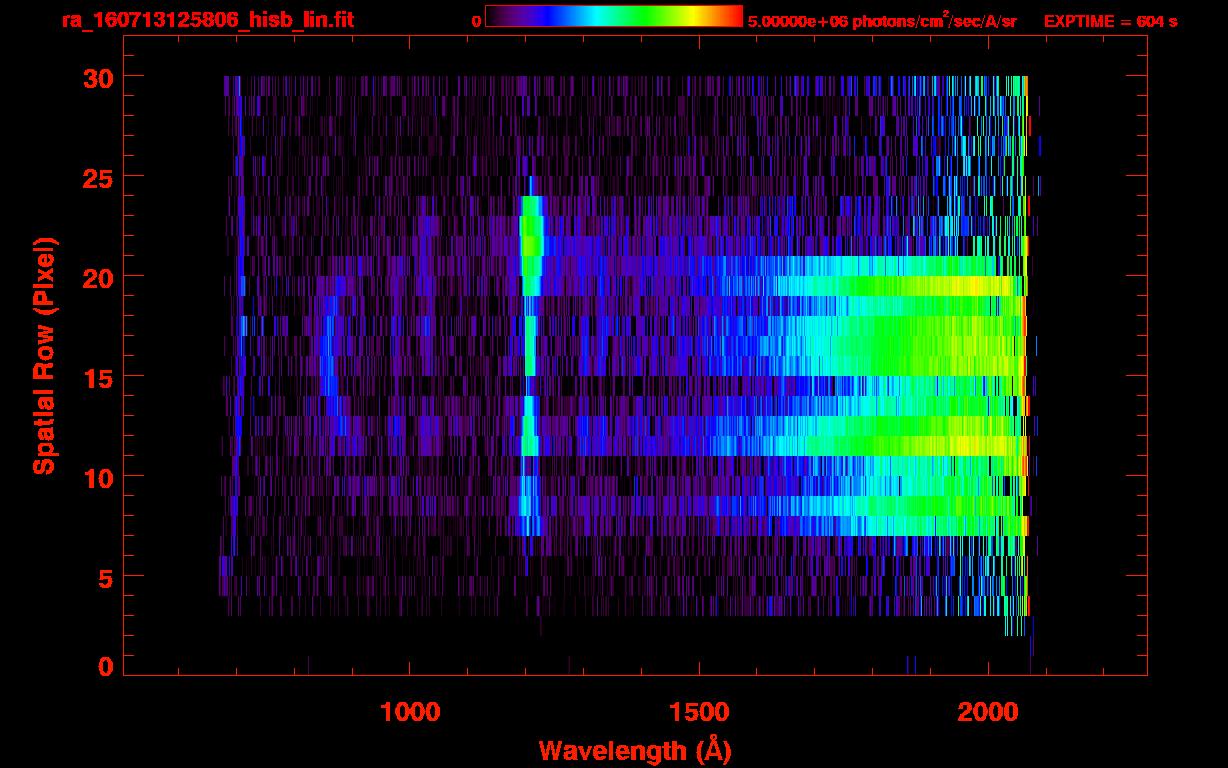
Task: Click the x-axis tick label 1000
Action: (x=410, y=712)
